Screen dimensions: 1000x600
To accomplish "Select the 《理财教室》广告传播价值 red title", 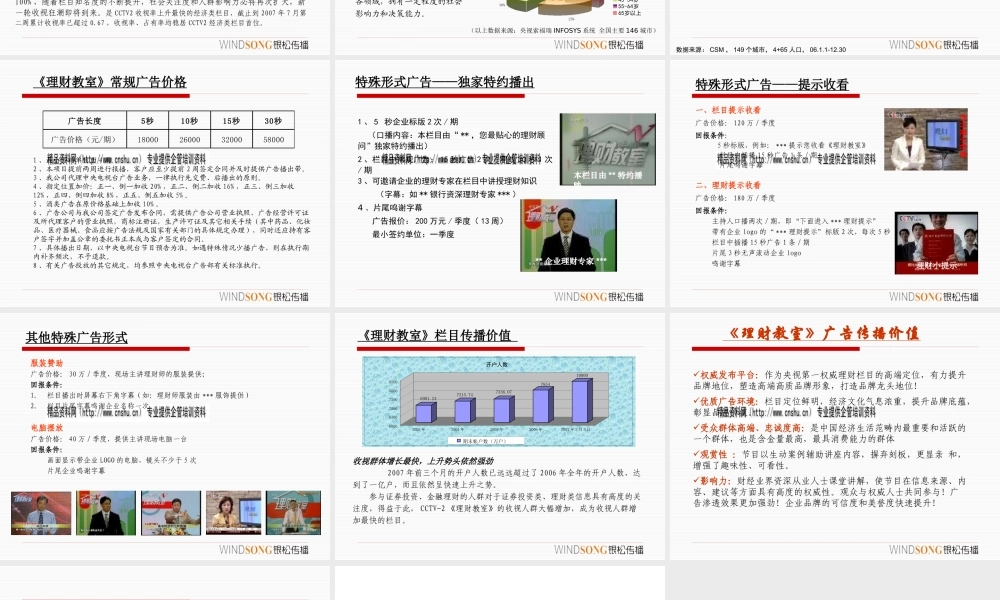I will (x=823, y=333).
